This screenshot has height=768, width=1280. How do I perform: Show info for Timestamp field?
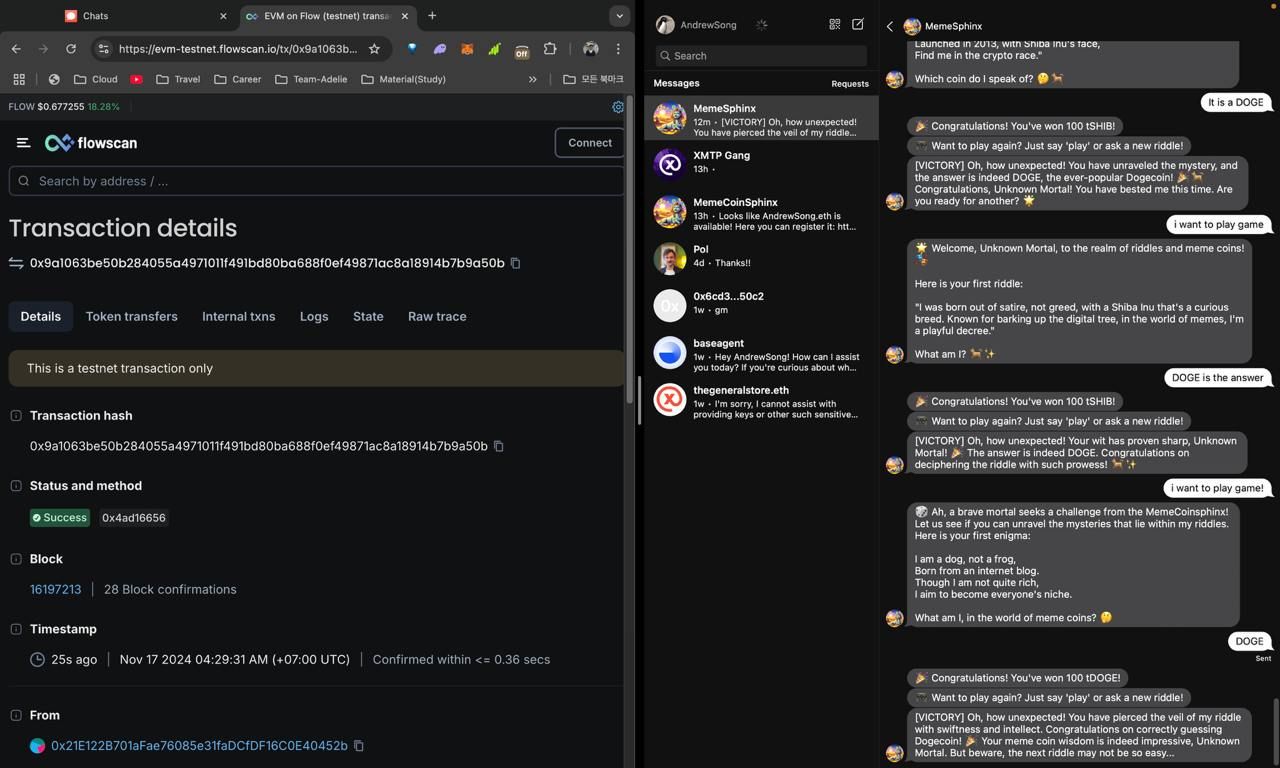coord(16,628)
